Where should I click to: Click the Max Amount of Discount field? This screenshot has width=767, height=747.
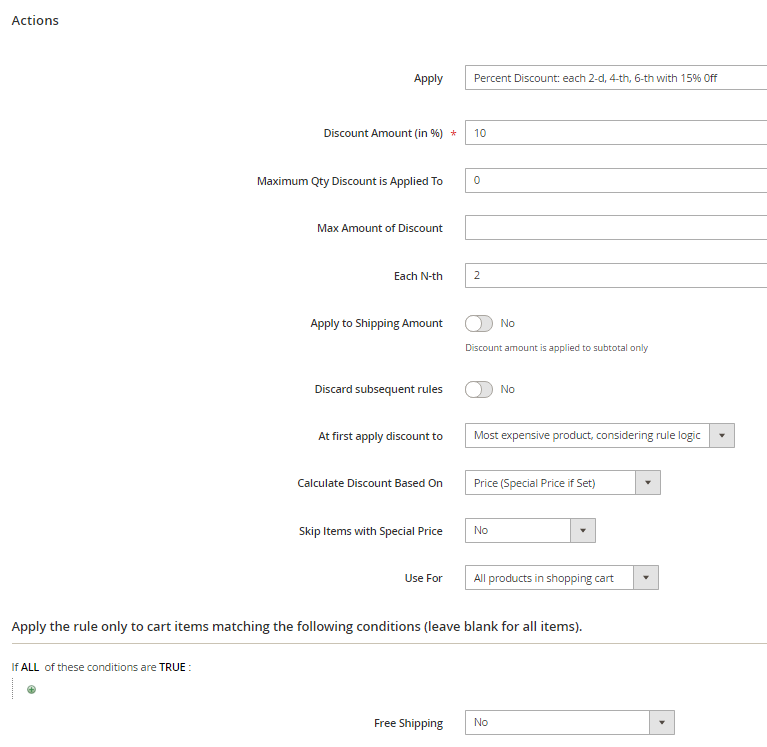point(615,228)
